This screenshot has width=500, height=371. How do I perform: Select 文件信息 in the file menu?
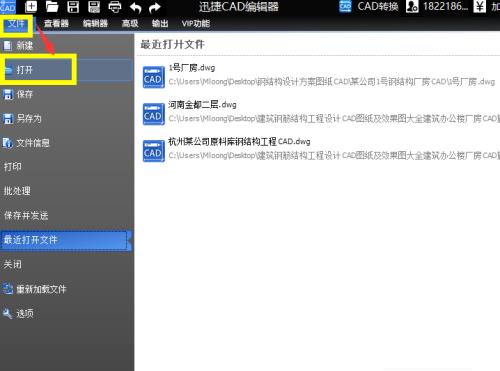click(x=67, y=143)
